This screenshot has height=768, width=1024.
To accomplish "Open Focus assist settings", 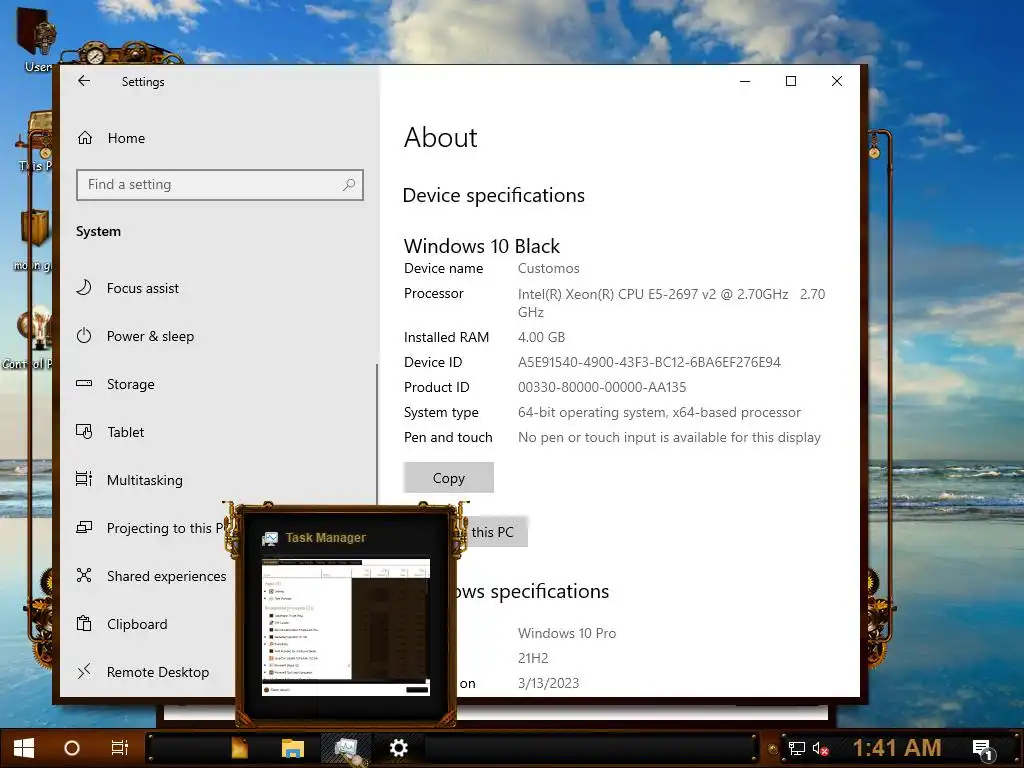I will (x=142, y=288).
